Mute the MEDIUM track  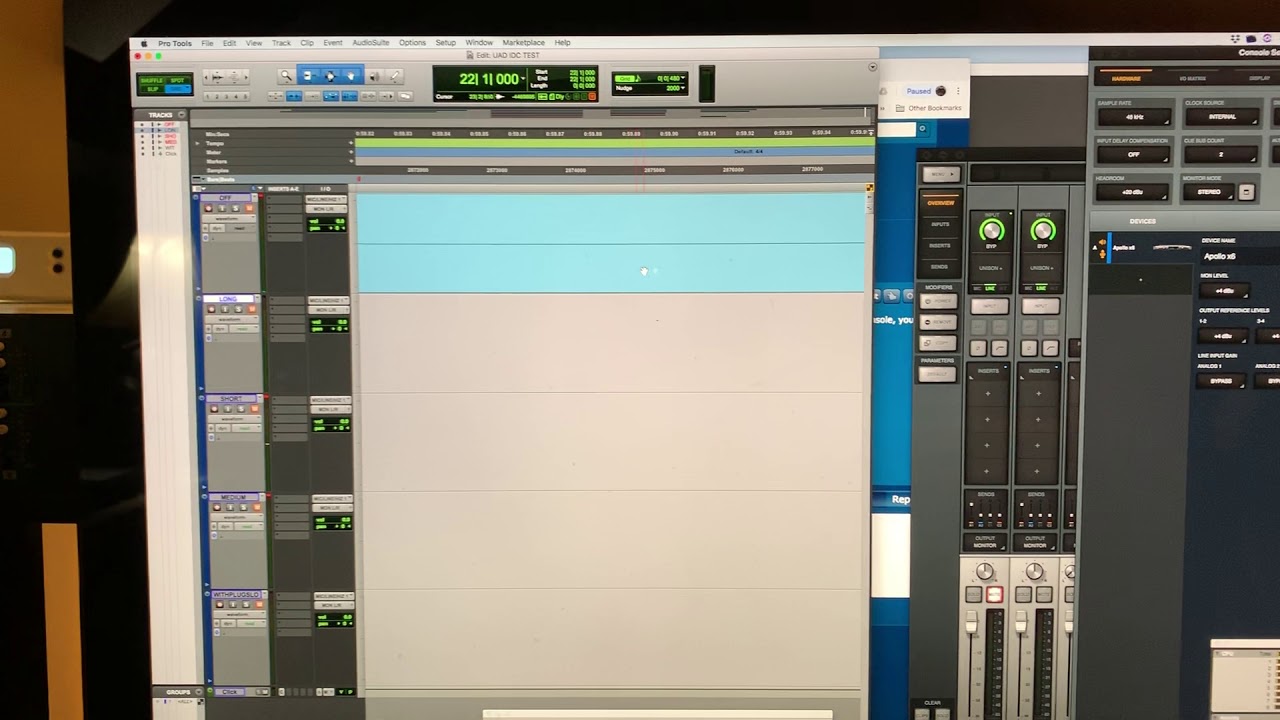(x=255, y=508)
